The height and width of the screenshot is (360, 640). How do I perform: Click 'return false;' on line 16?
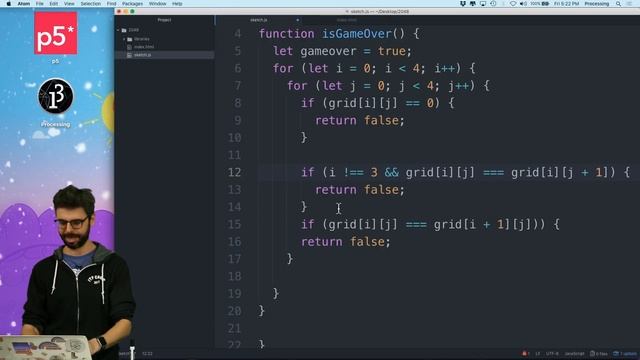(x=346, y=242)
